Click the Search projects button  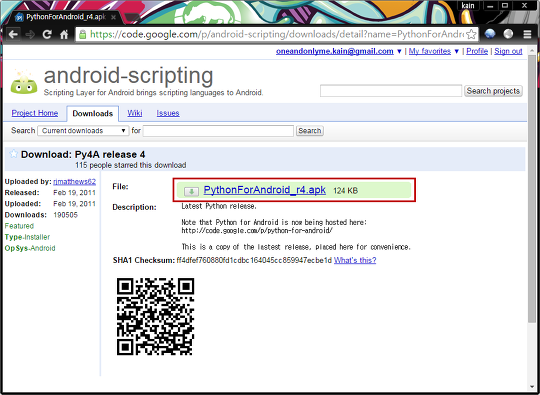click(493, 91)
